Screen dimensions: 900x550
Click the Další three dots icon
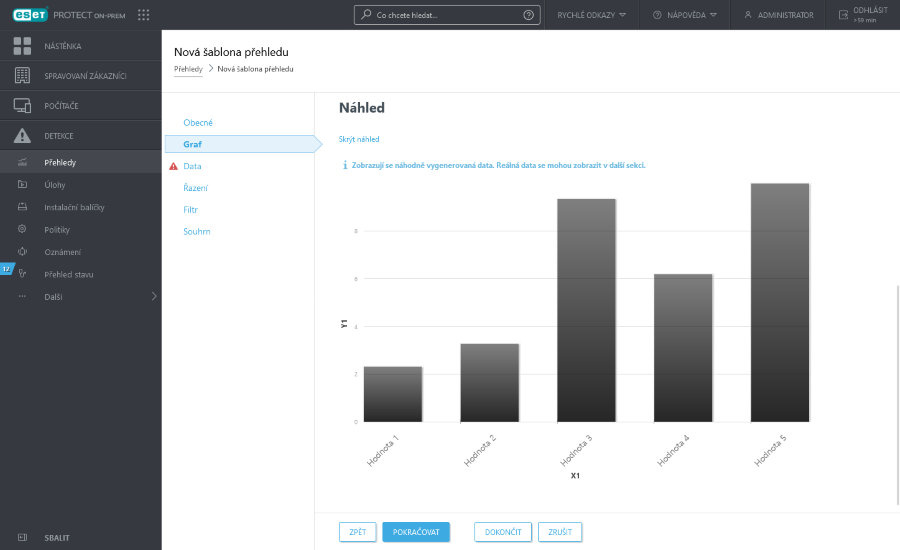(22, 296)
